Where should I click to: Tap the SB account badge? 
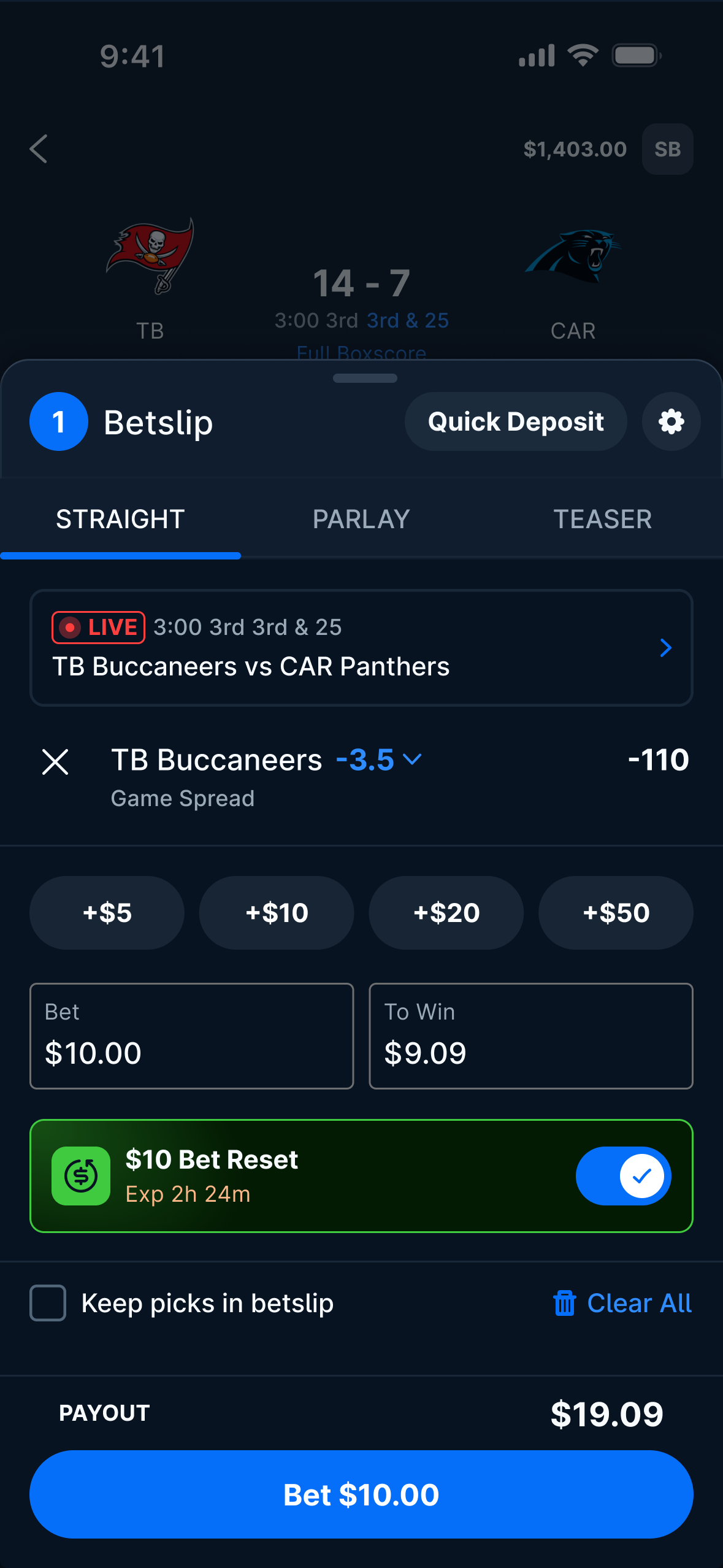tap(667, 149)
